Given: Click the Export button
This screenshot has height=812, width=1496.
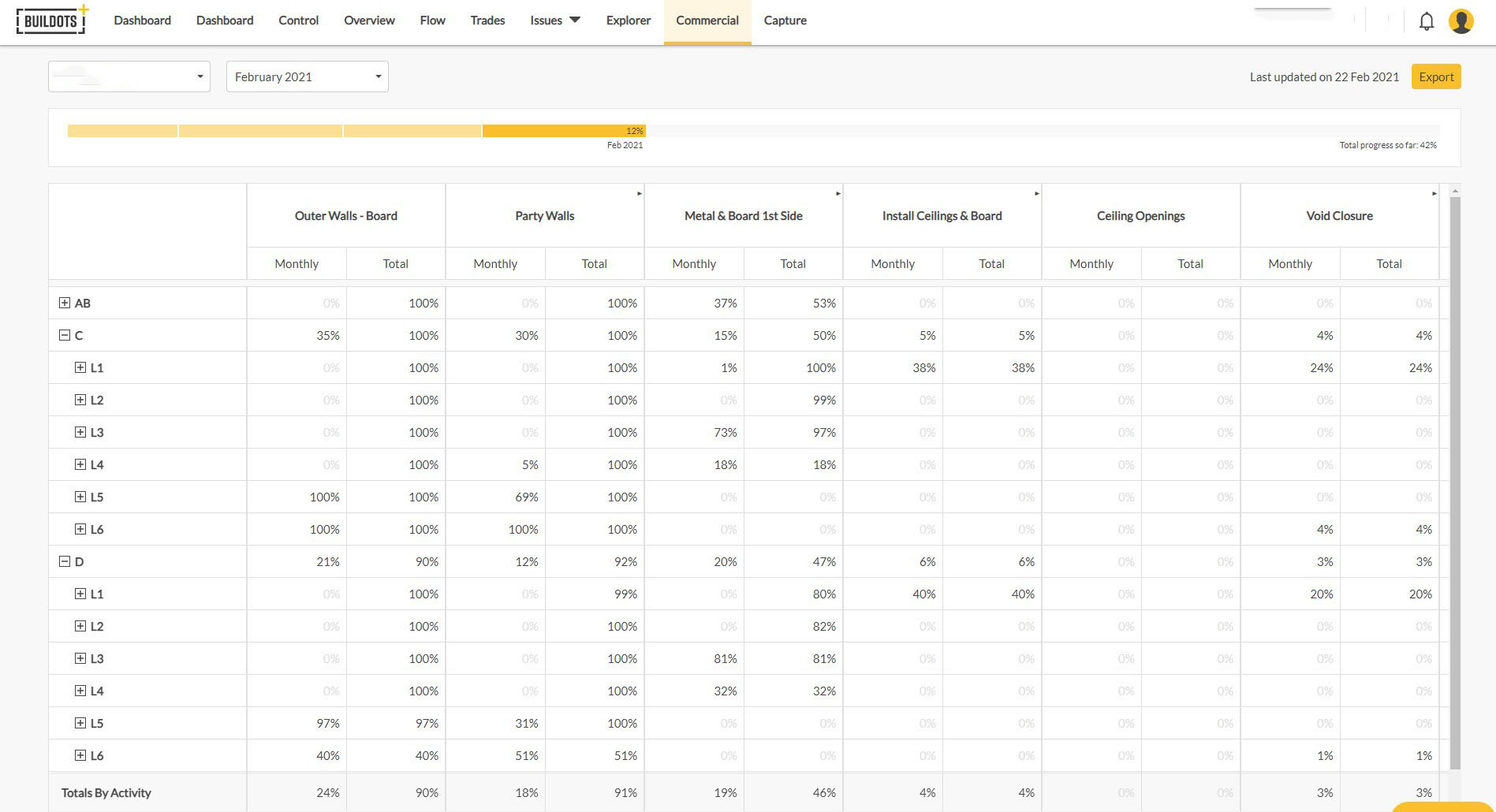Looking at the screenshot, I should coord(1435,76).
